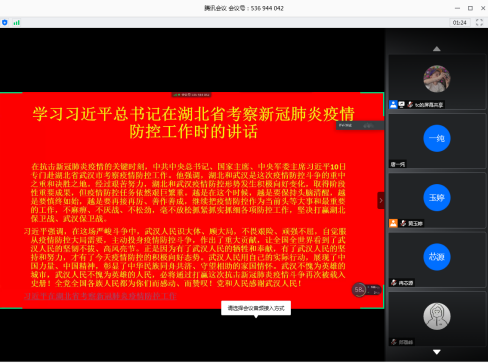Click muted microphone icon under 芯源 tile

[394, 283]
